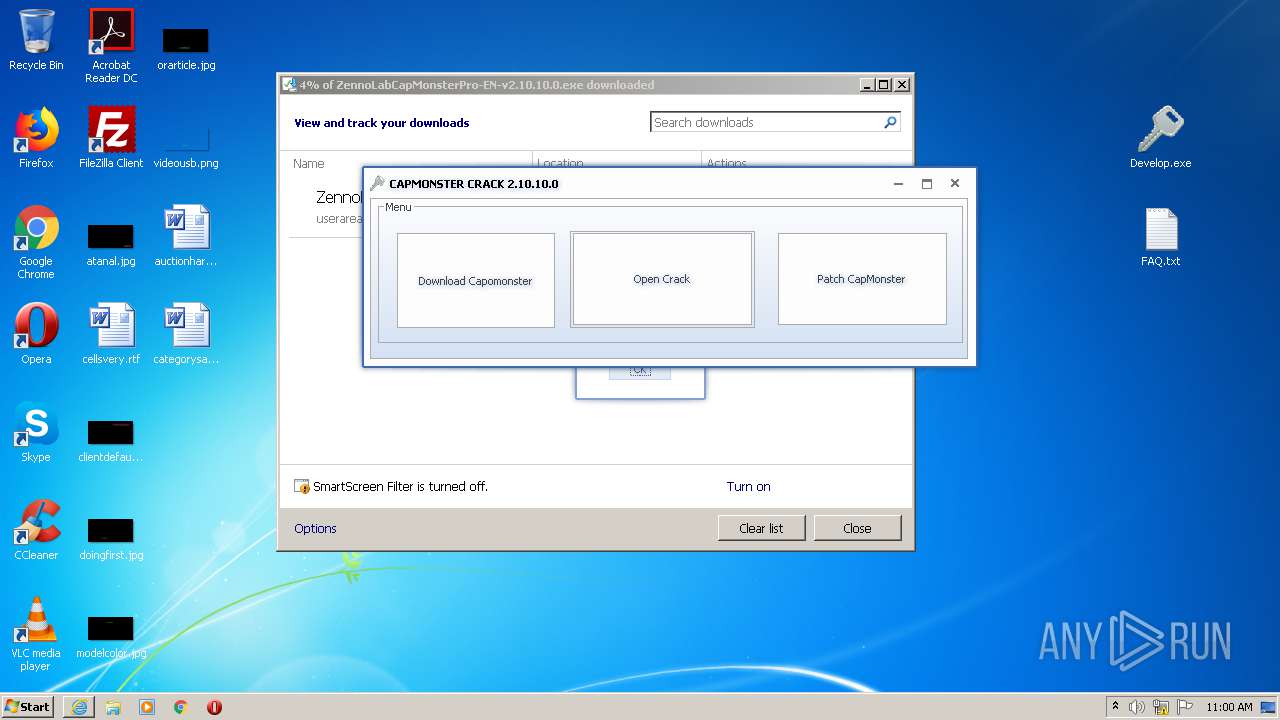Image resolution: width=1280 pixels, height=720 pixels.
Task: Select cellsvery.rtf document icon
Action: (x=111, y=334)
